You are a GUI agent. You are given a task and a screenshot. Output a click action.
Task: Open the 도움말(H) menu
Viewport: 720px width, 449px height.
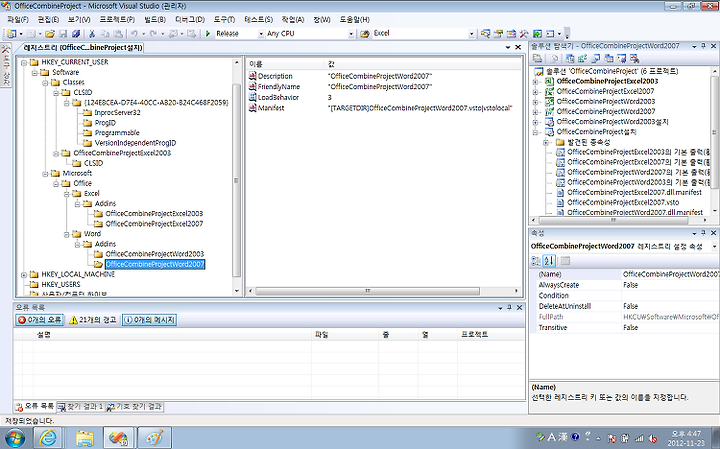(x=354, y=20)
